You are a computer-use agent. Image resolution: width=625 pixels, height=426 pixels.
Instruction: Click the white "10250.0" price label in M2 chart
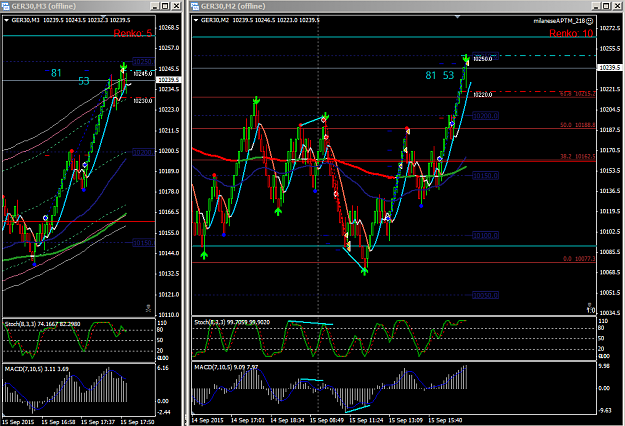483,59
